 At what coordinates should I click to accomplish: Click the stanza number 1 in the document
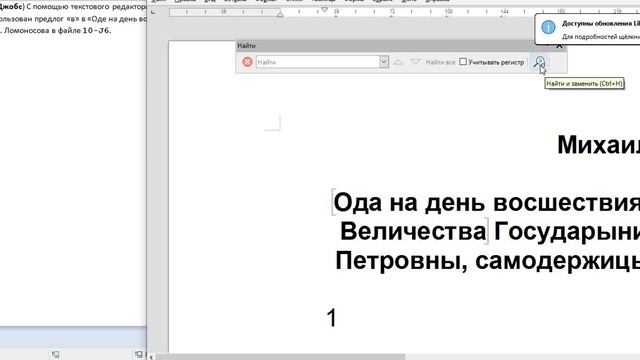click(x=332, y=318)
